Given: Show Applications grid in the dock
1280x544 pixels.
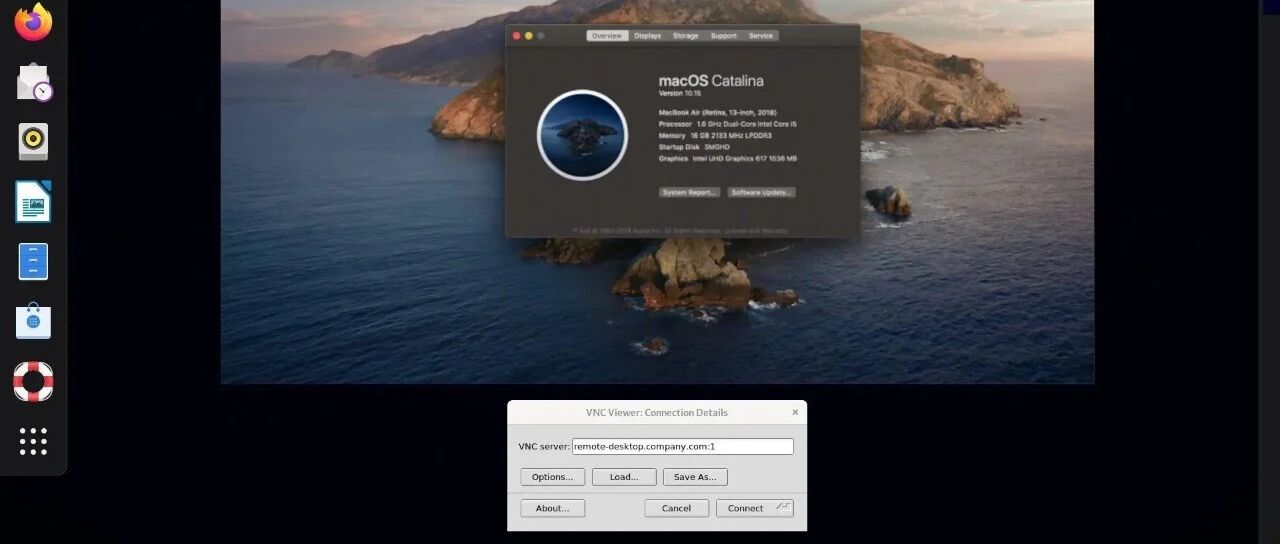Looking at the screenshot, I should click(x=33, y=441).
